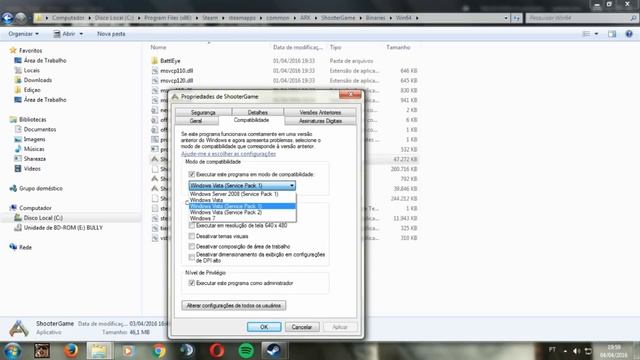
Task: Click the change view icon
Action: (586, 34)
